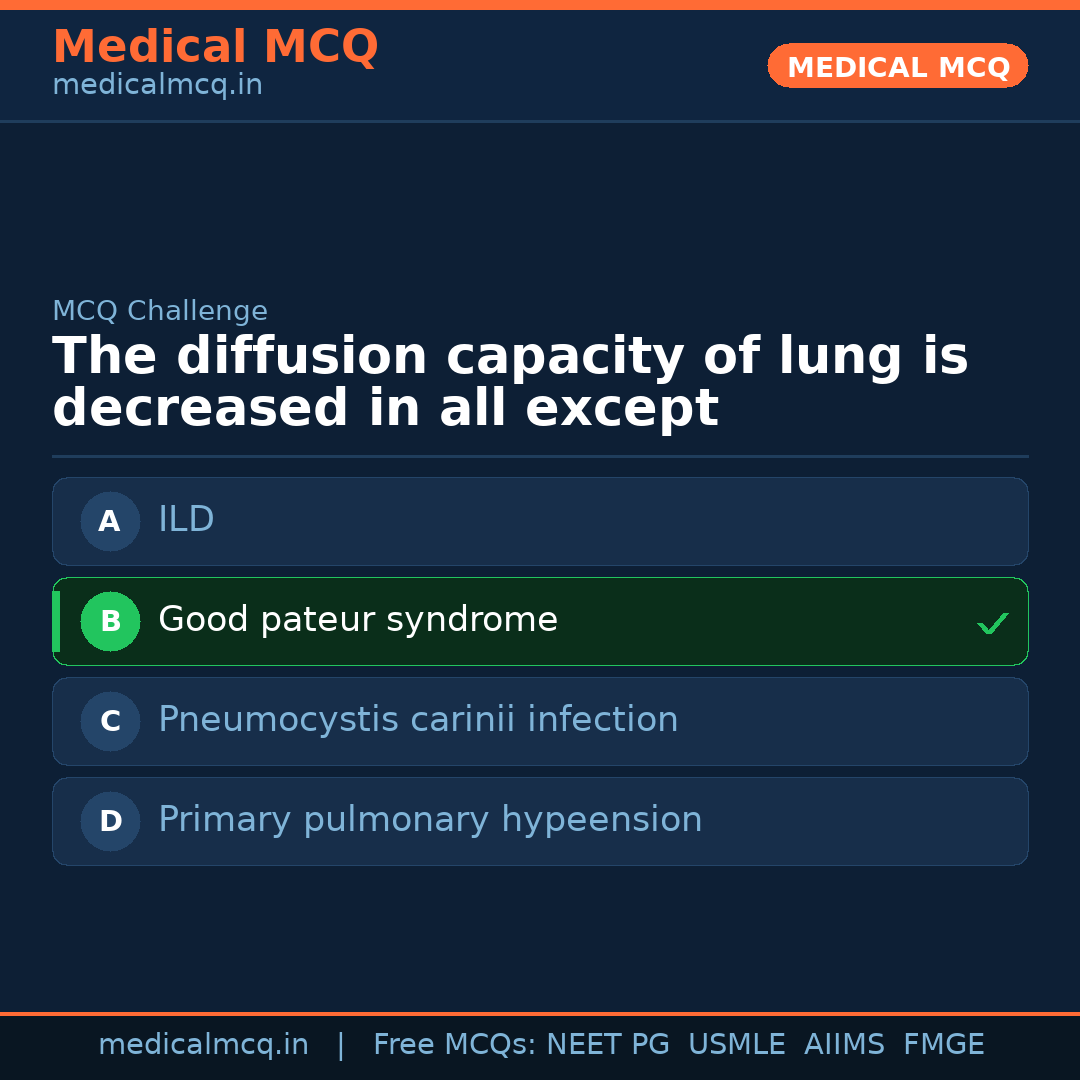Viewport: 1080px width, 1080px height.
Task: Choose the "Good pateur syndrome" answer text
Action: (x=358, y=620)
